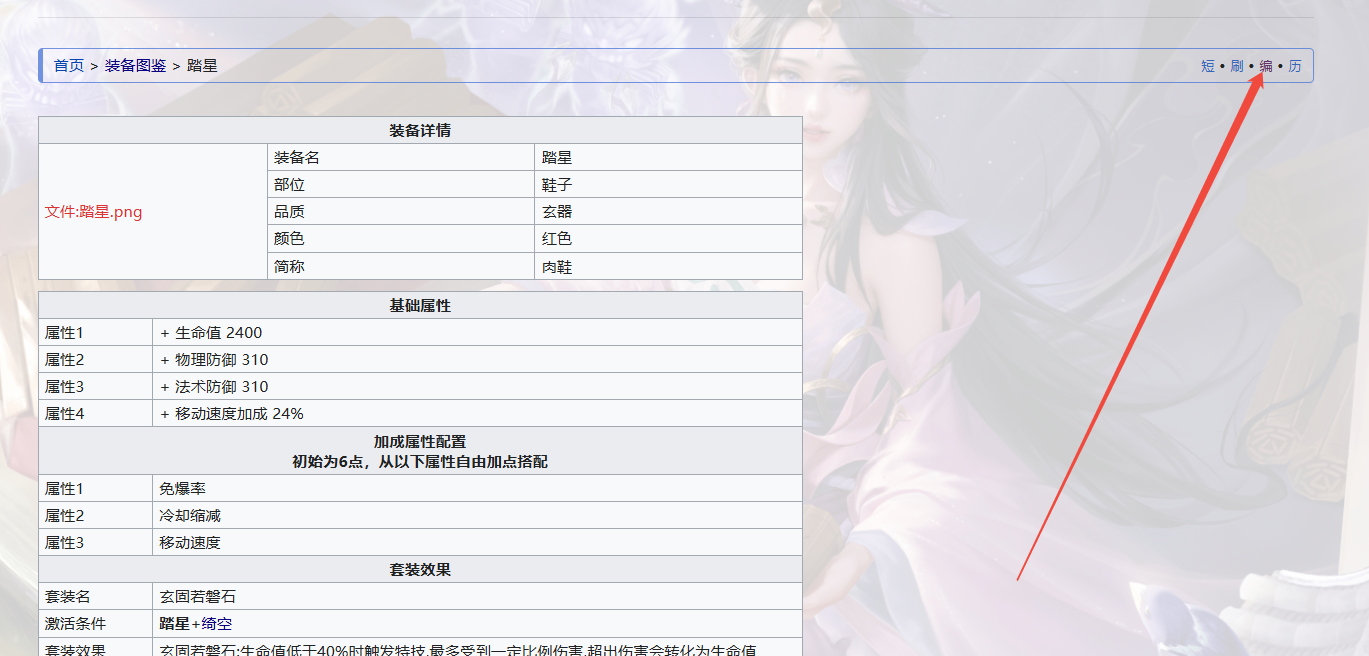Click the 冷却缩减 attribute cell

pos(477,516)
